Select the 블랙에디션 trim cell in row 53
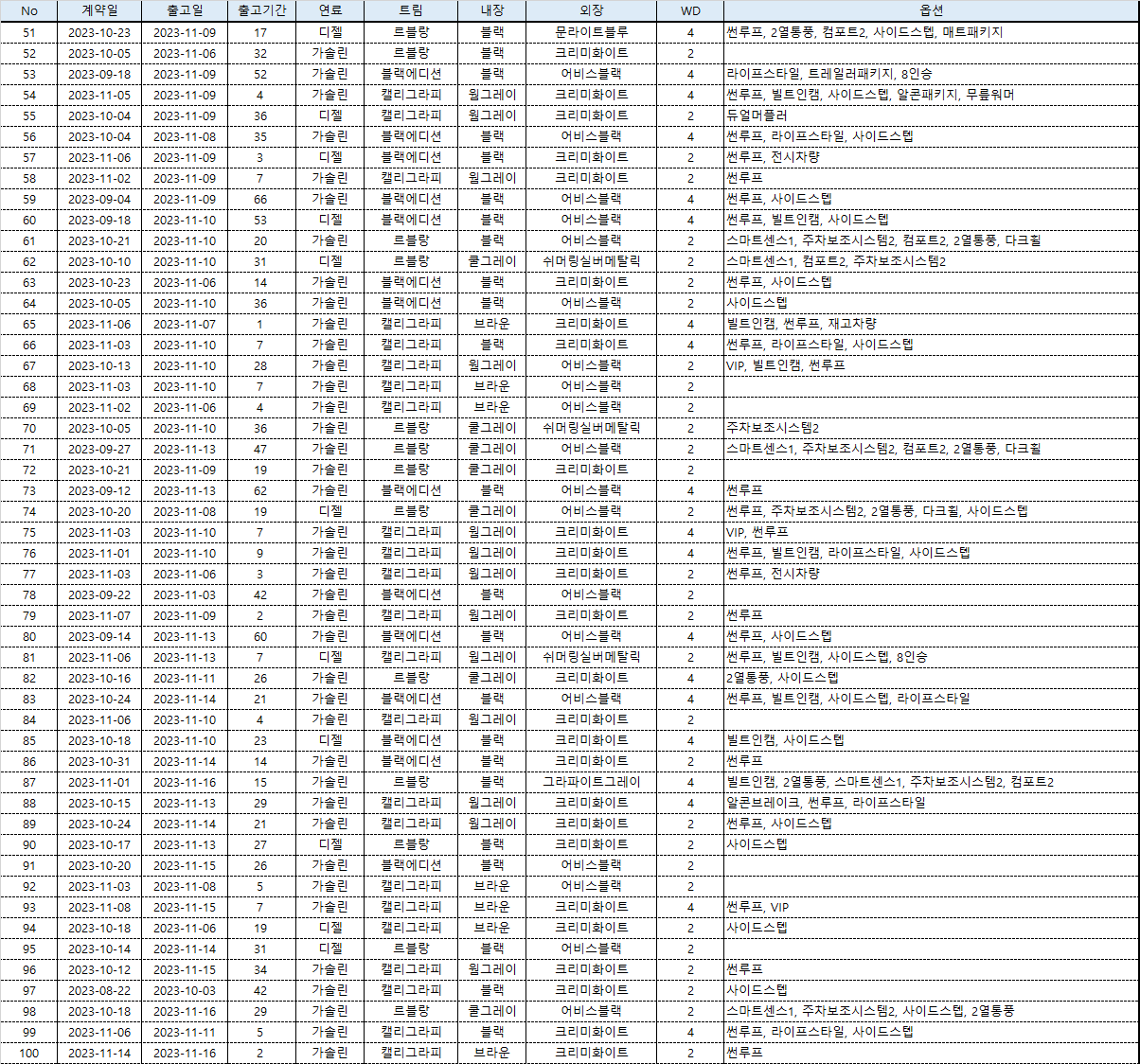Screen dimensions: 1140x1064 coord(411,74)
